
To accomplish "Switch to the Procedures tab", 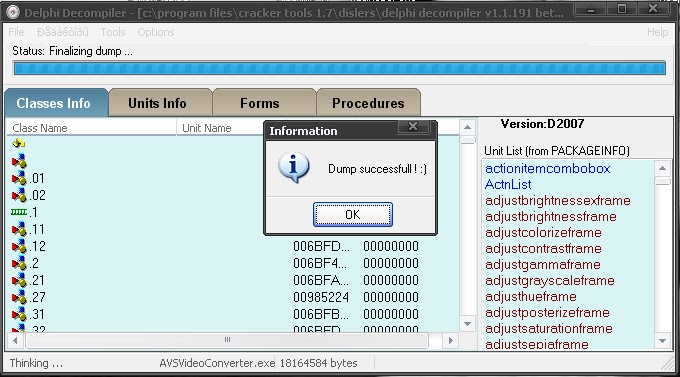I will pyautogui.click(x=368, y=103).
